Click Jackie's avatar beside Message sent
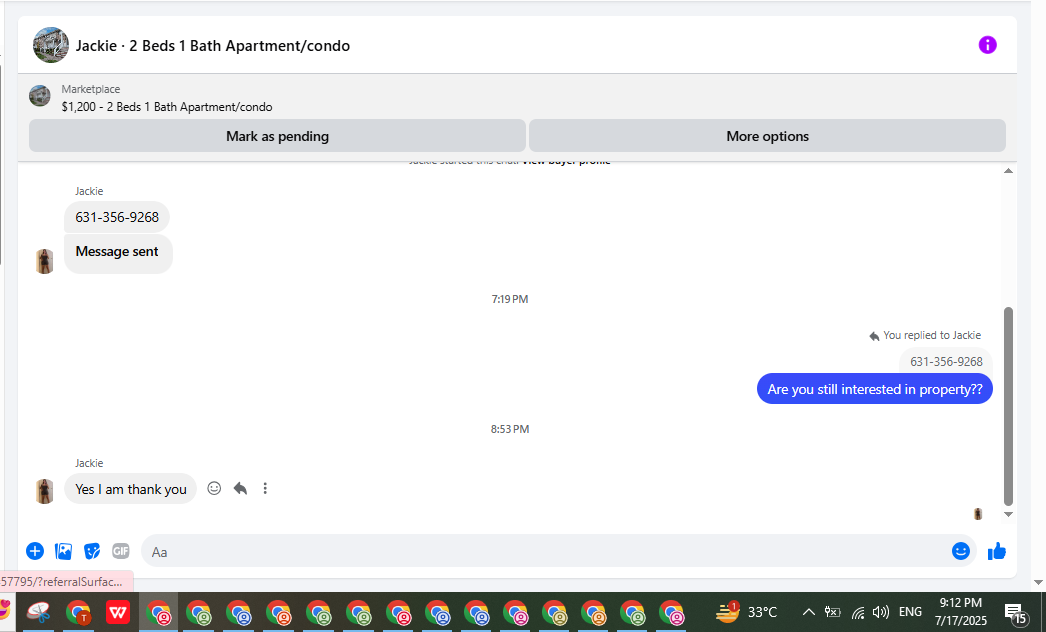1046x632 pixels. click(x=45, y=261)
